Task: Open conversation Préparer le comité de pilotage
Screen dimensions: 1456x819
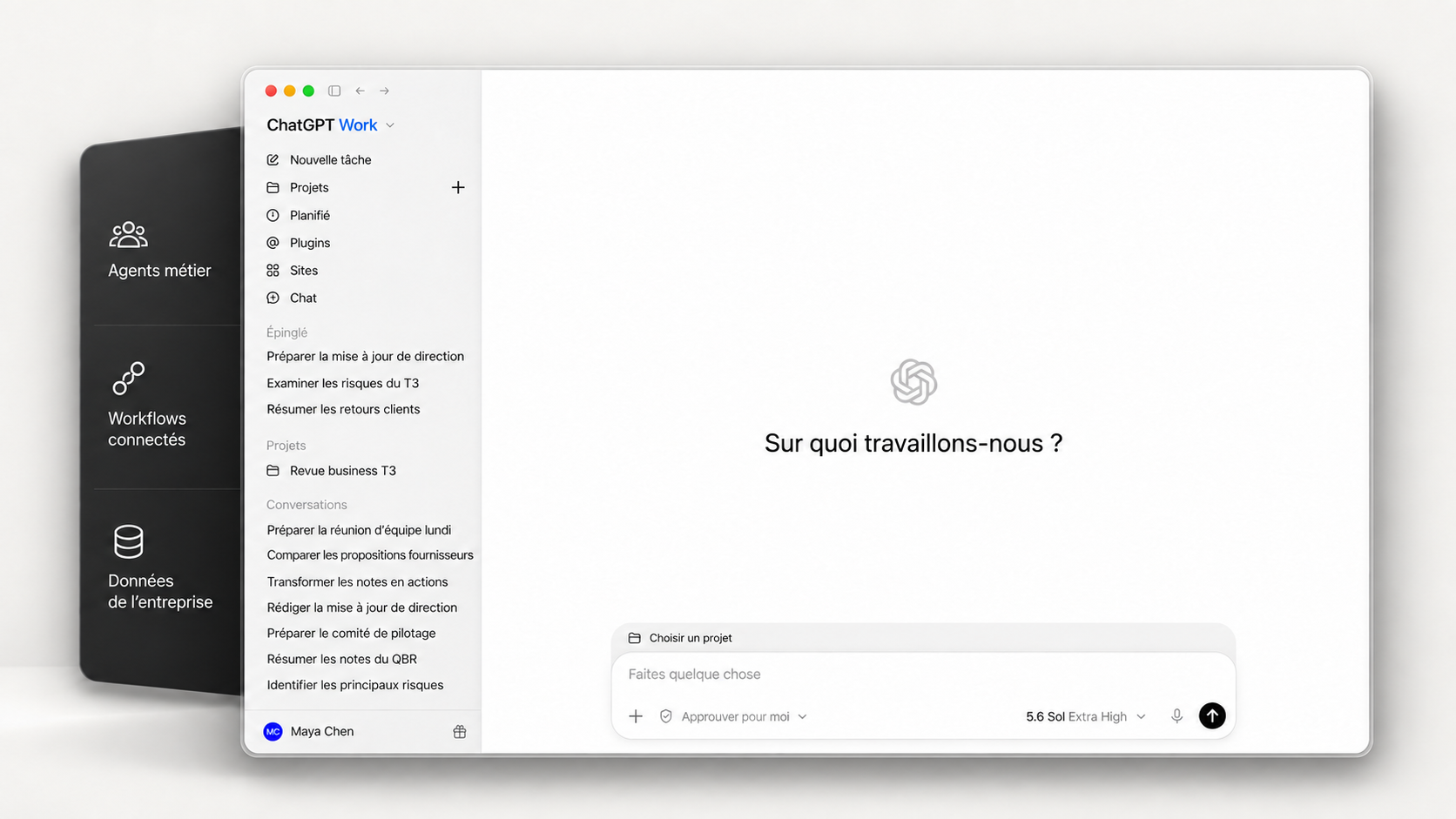Action: click(x=351, y=634)
